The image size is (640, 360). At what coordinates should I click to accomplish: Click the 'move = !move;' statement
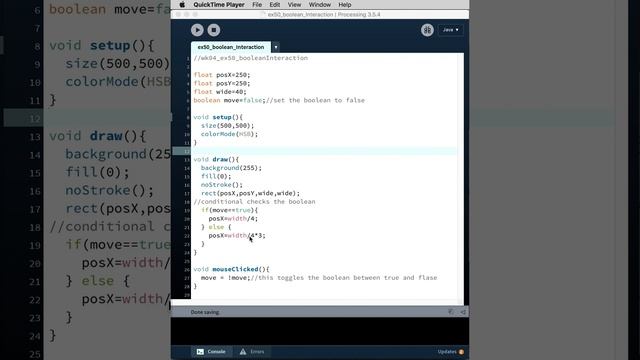[225, 278]
